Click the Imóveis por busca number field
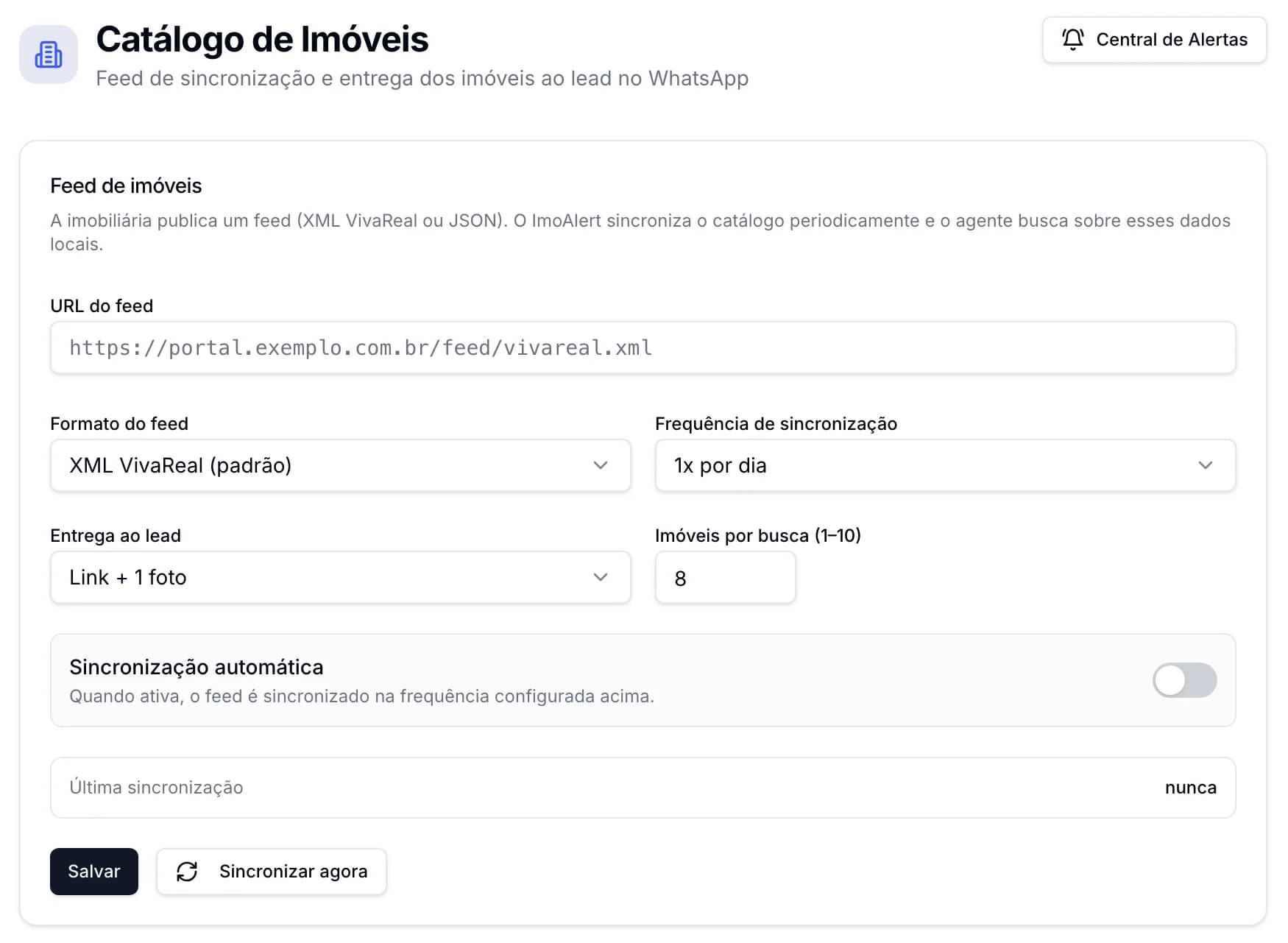 tap(725, 577)
